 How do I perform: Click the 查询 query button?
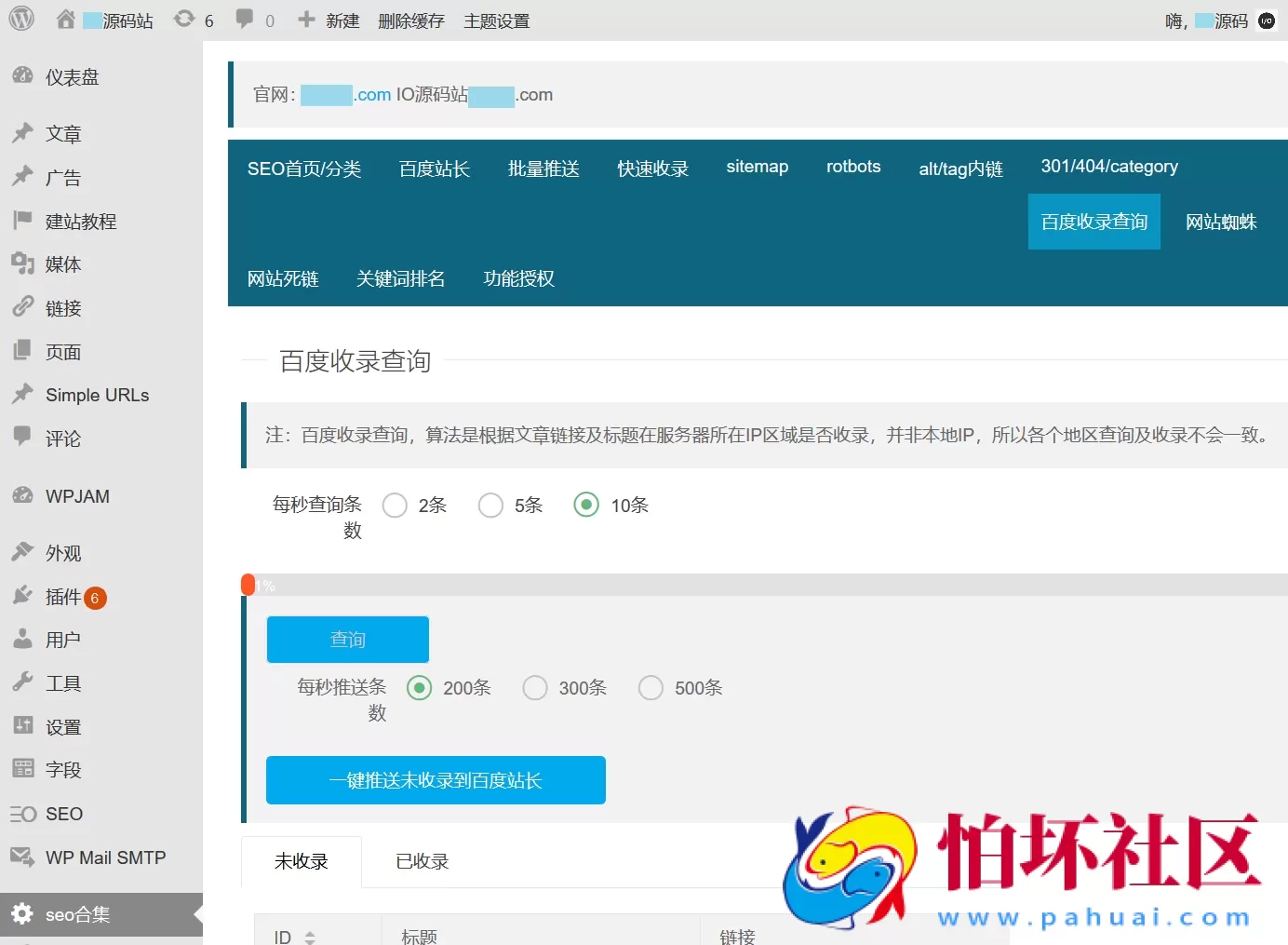[x=347, y=640]
